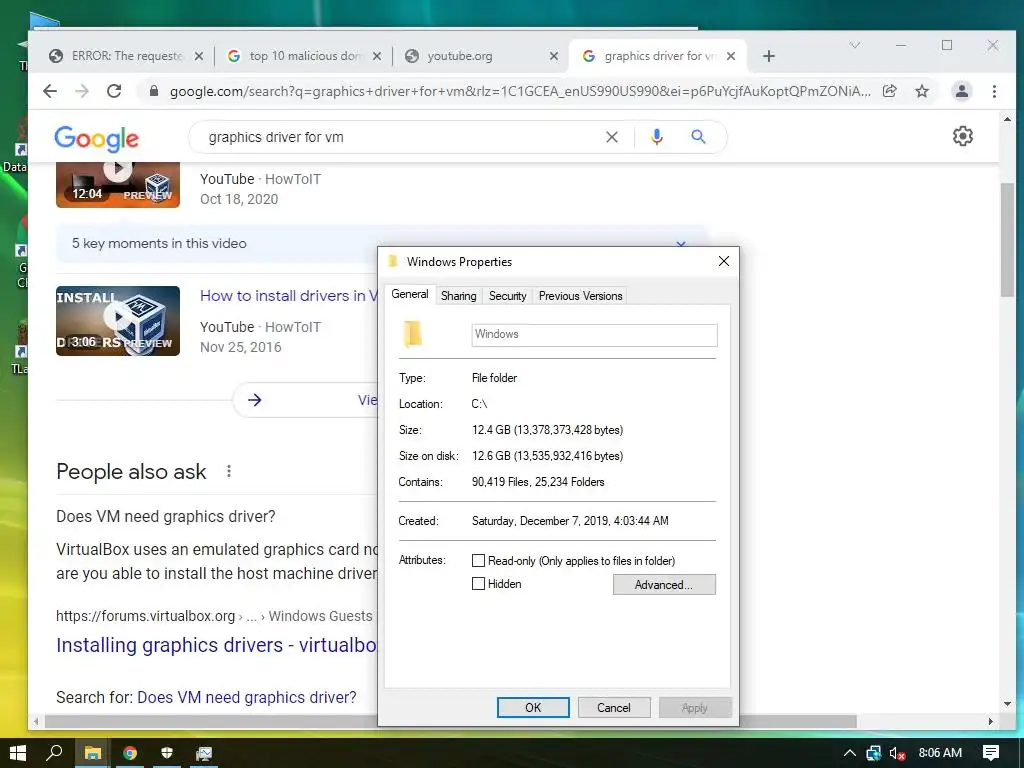Image resolution: width=1024 pixels, height=768 pixels.
Task: Close the ERROR: The requested tab
Action: click(x=199, y=56)
